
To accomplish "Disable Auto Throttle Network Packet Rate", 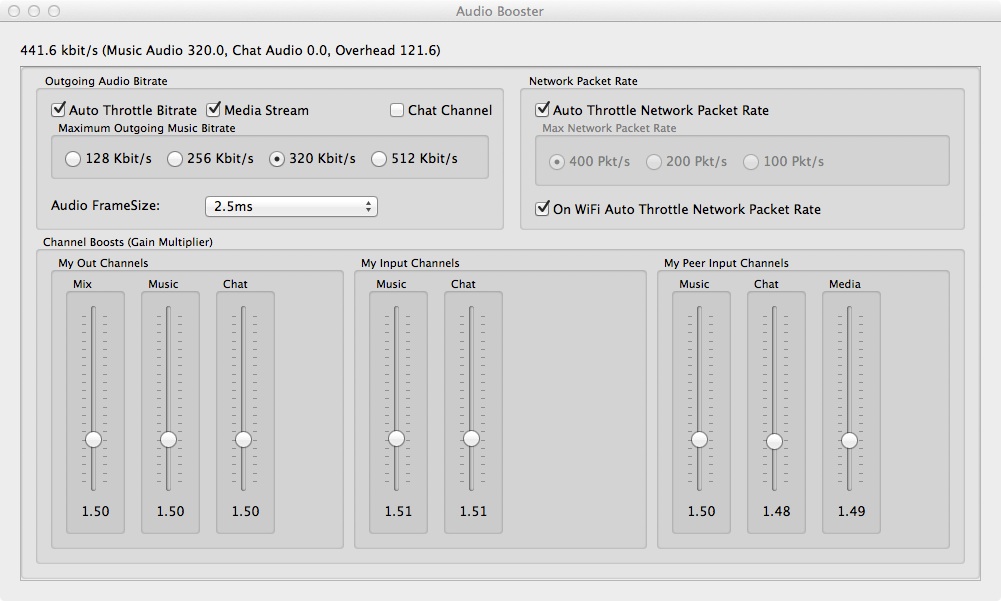I will (x=543, y=110).
